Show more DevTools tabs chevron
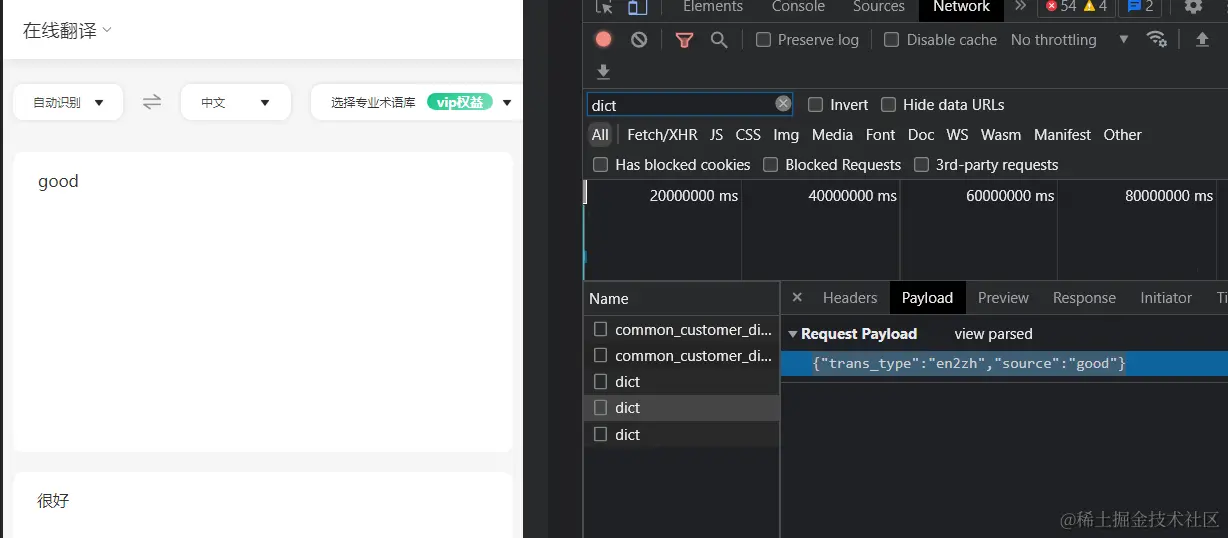Image resolution: width=1228 pixels, height=538 pixels. click(1020, 6)
